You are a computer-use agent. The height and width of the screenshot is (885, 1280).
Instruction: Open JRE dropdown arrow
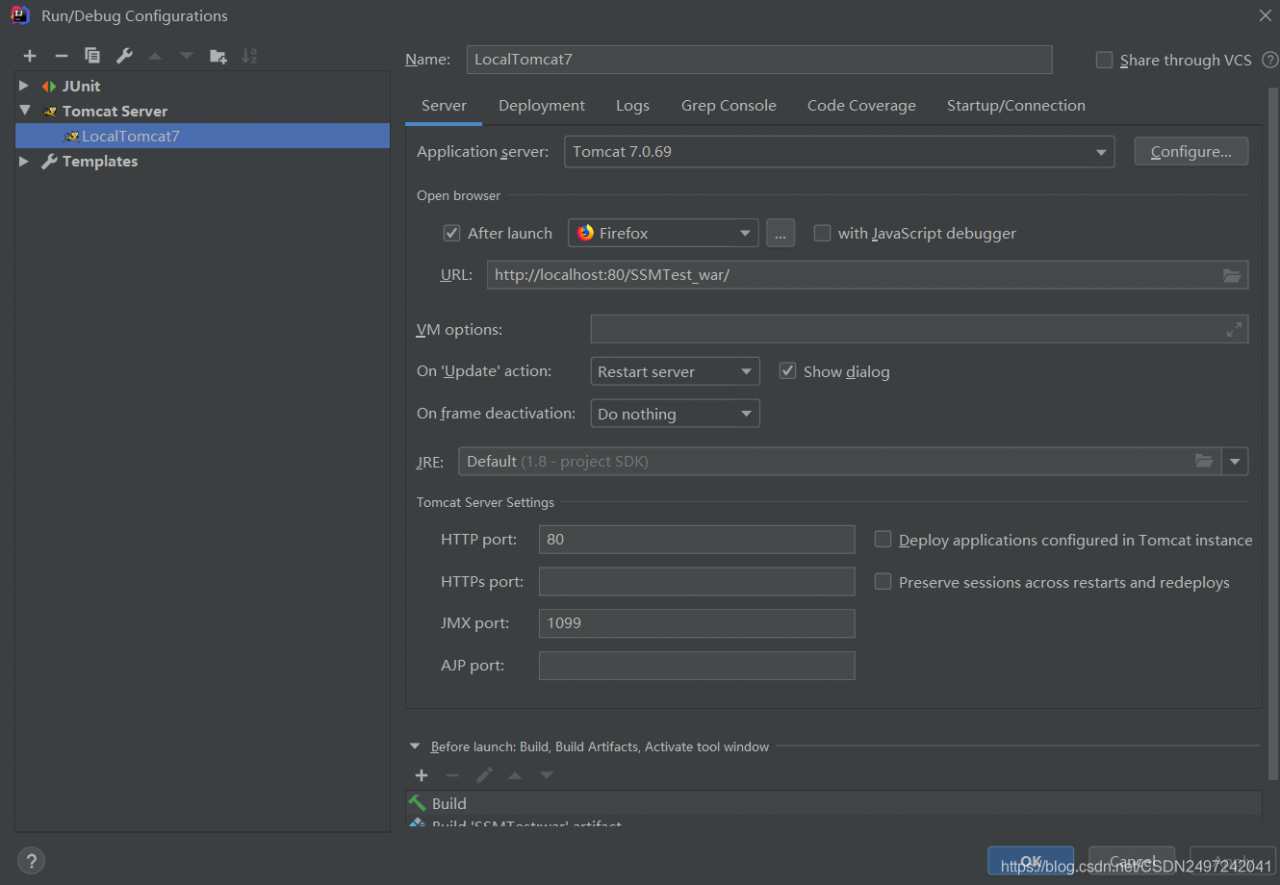pos(1236,461)
